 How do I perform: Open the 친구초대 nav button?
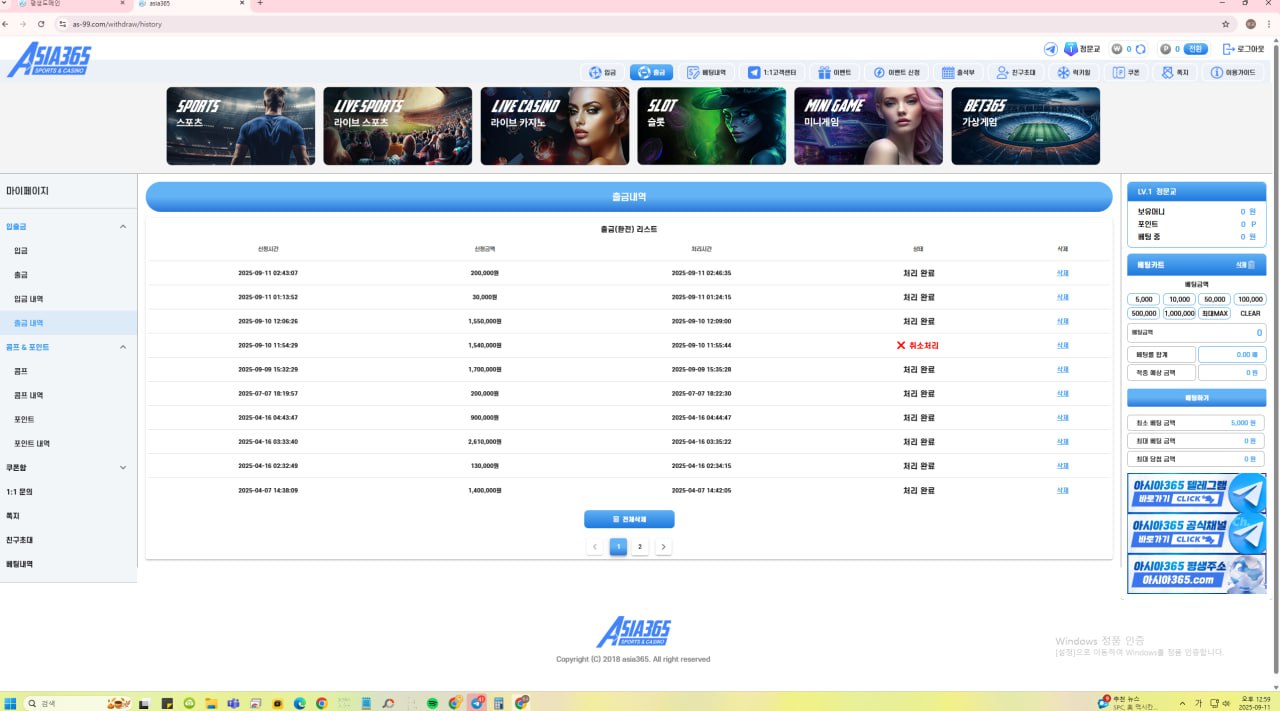tap(1016, 72)
